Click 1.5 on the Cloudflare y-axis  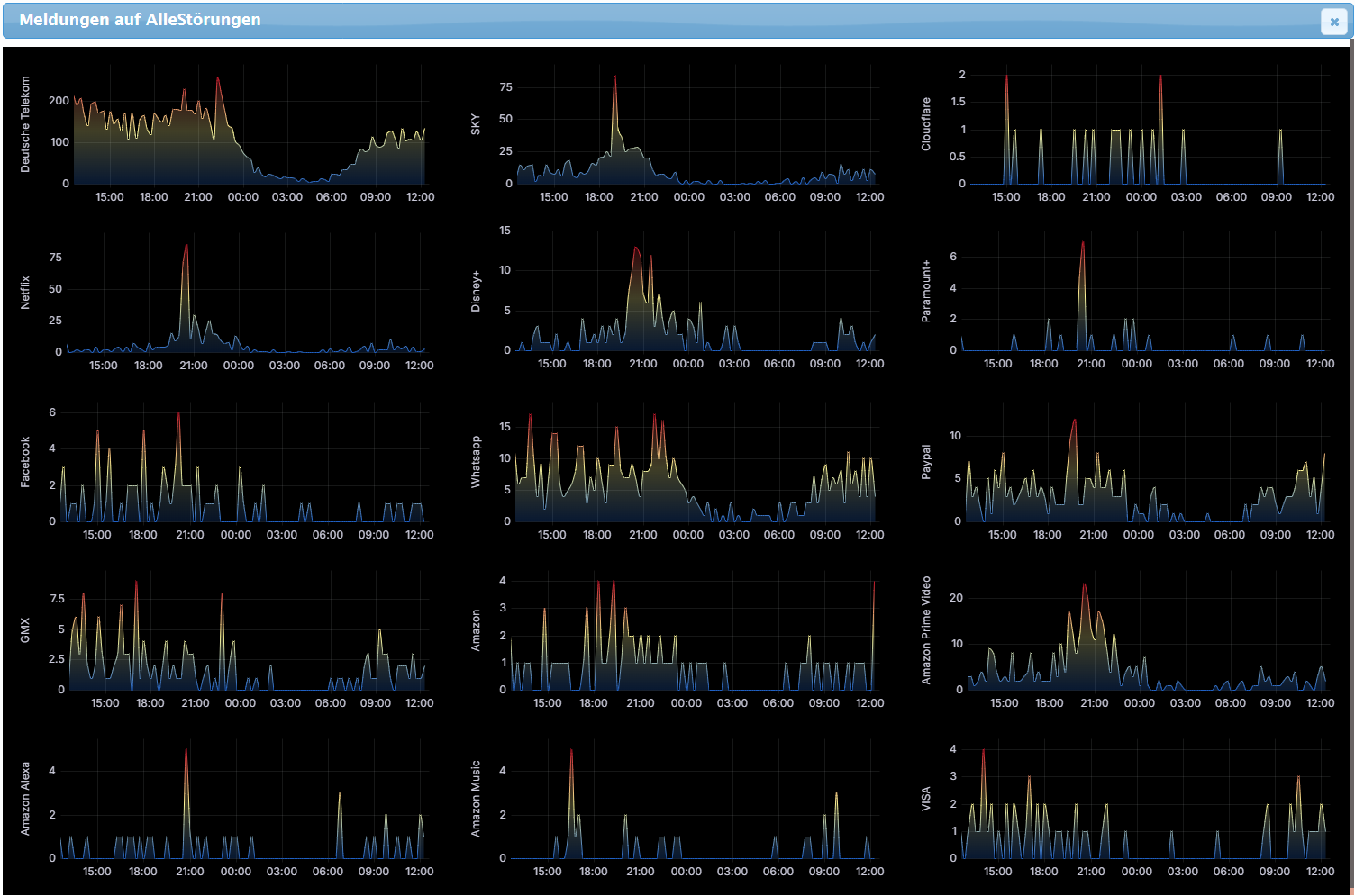point(959,102)
